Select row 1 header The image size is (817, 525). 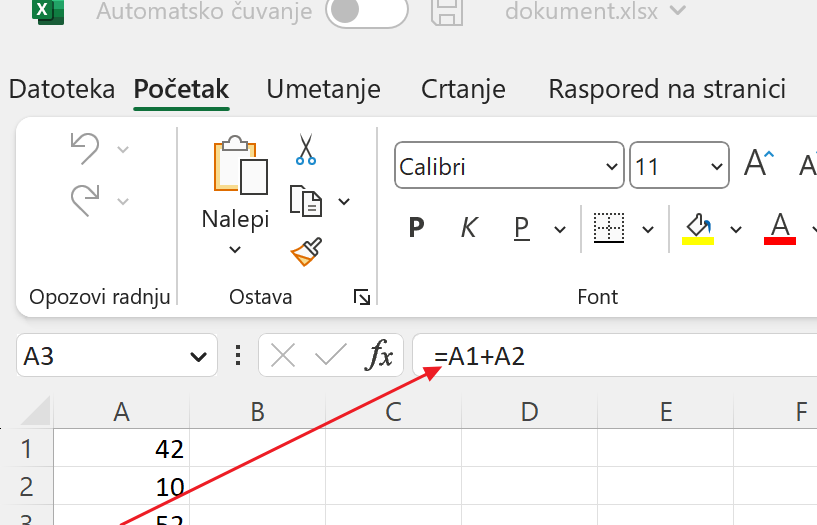click(x=27, y=448)
